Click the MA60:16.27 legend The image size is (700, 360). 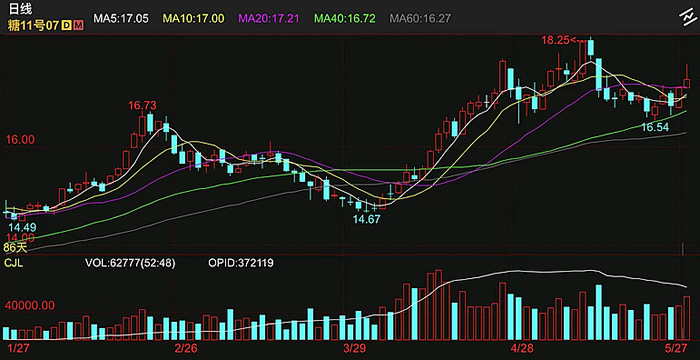(x=421, y=18)
